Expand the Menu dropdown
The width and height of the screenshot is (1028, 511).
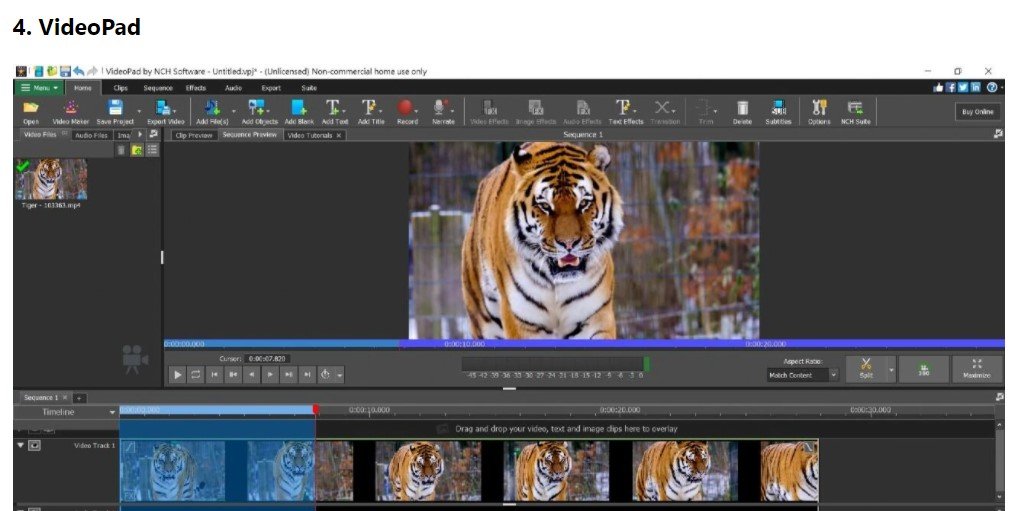click(40, 88)
